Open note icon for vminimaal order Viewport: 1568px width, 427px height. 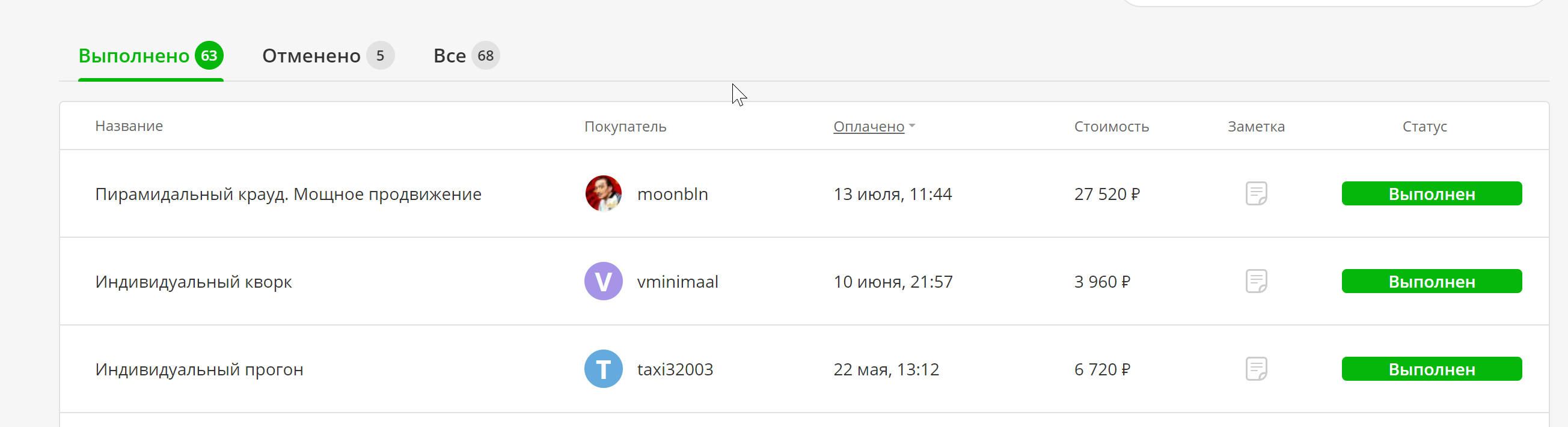[1256, 281]
